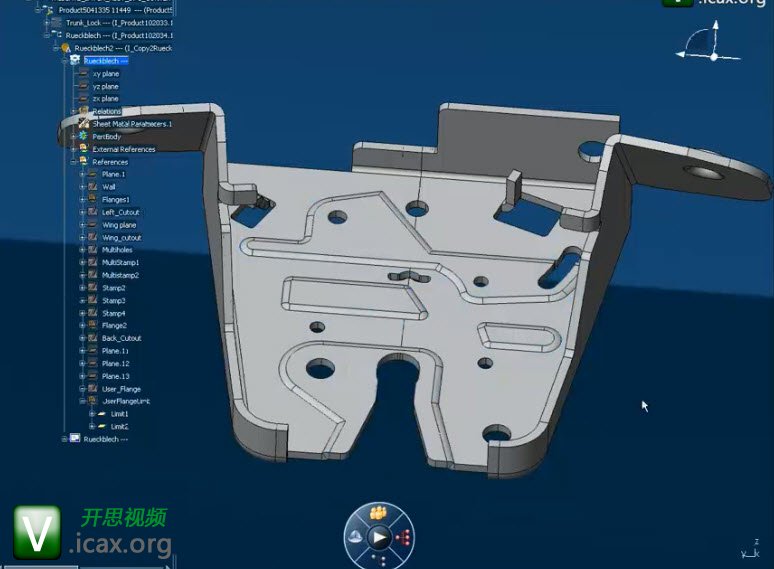Select the "Multistamp2" tree entry
Viewport: 774px width, 569px height.
[x=120, y=275]
